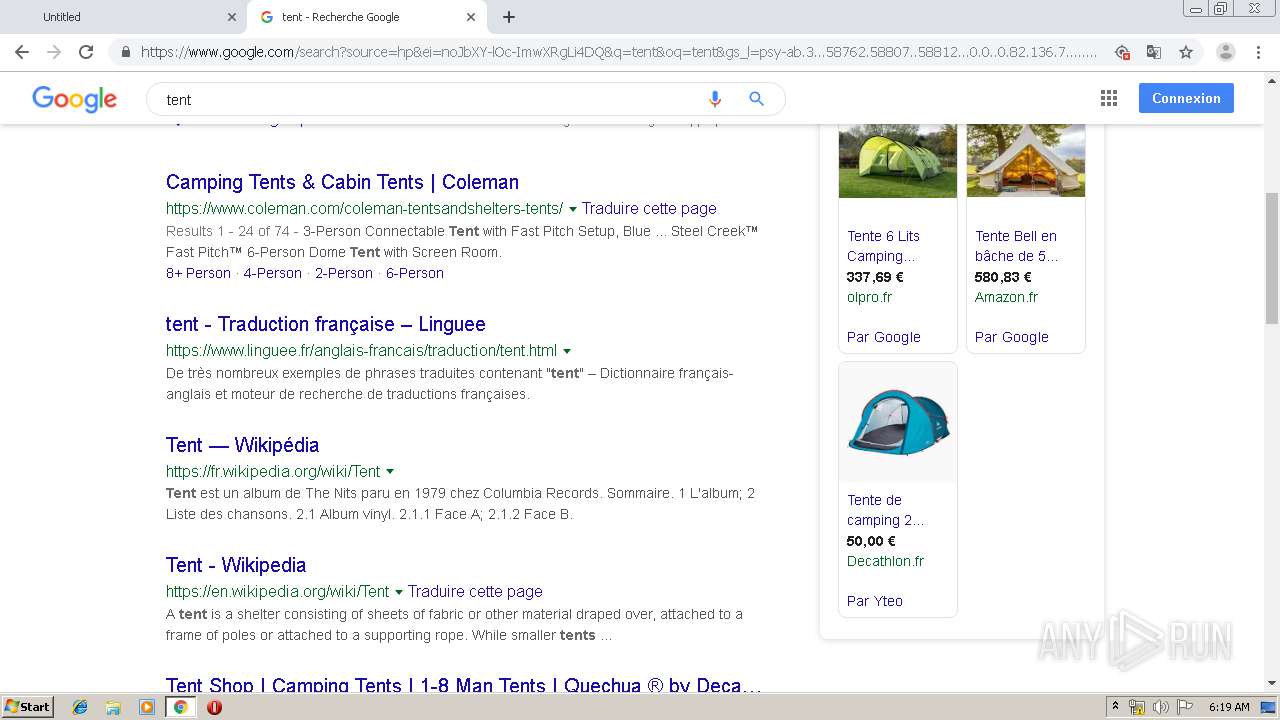Expand dropdown arrow next to linguee.fr URL
This screenshot has width=1280, height=720.
pyautogui.click(x=567, y=351)
